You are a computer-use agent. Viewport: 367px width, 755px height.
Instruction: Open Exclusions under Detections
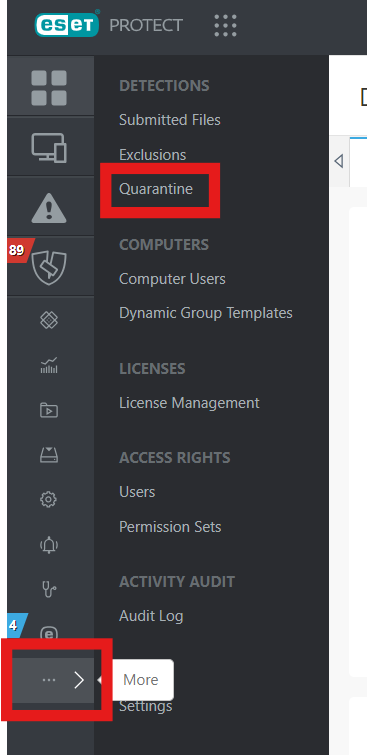(152, 155)
